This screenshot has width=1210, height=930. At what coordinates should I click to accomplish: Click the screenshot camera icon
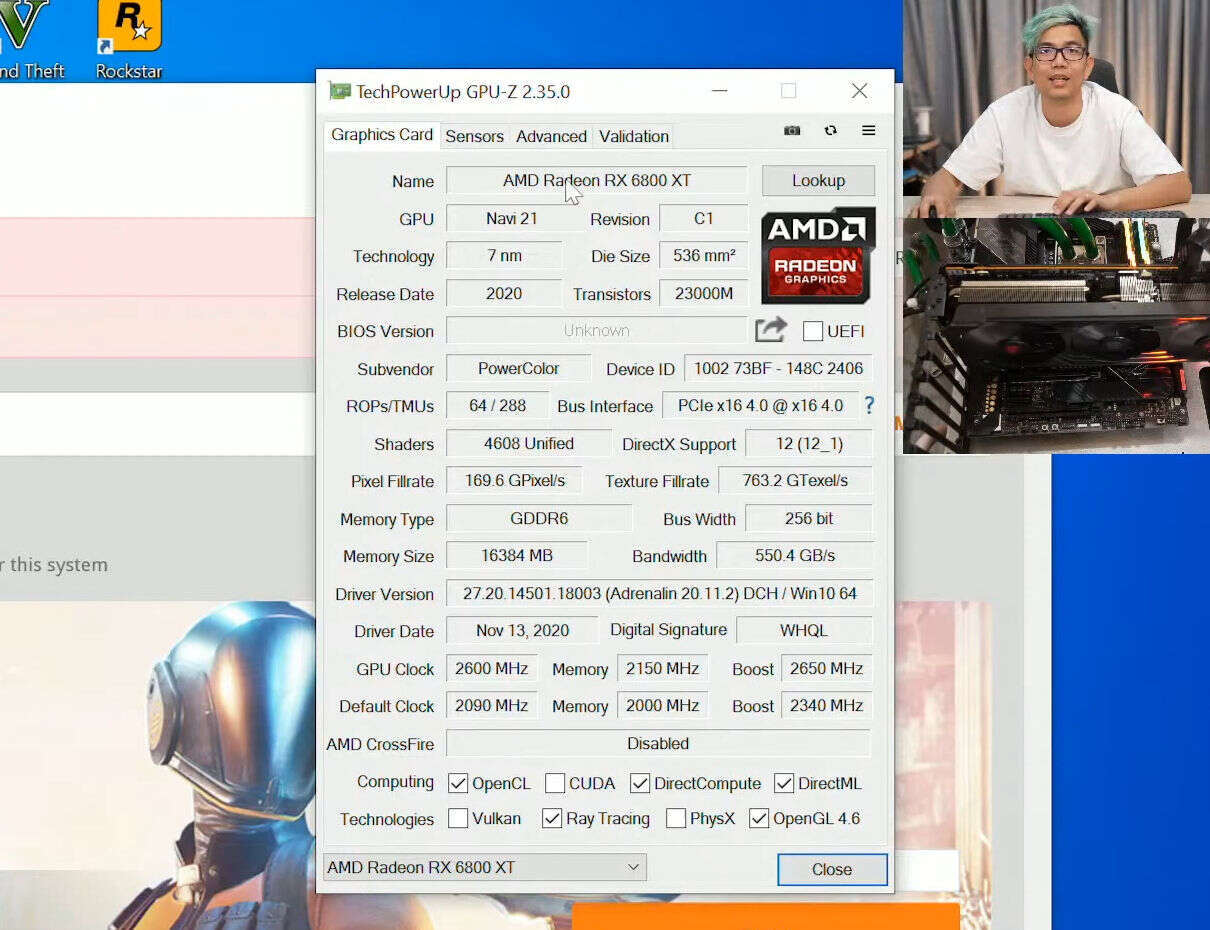point(792,131)
